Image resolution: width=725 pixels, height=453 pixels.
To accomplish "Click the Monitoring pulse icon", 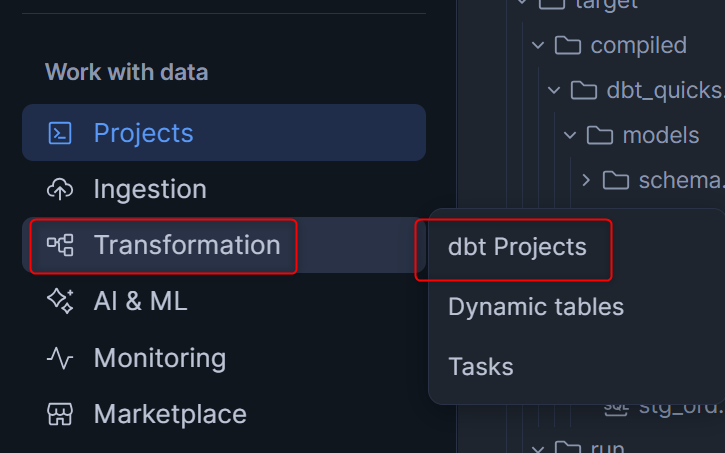I will tap(60, 357).
